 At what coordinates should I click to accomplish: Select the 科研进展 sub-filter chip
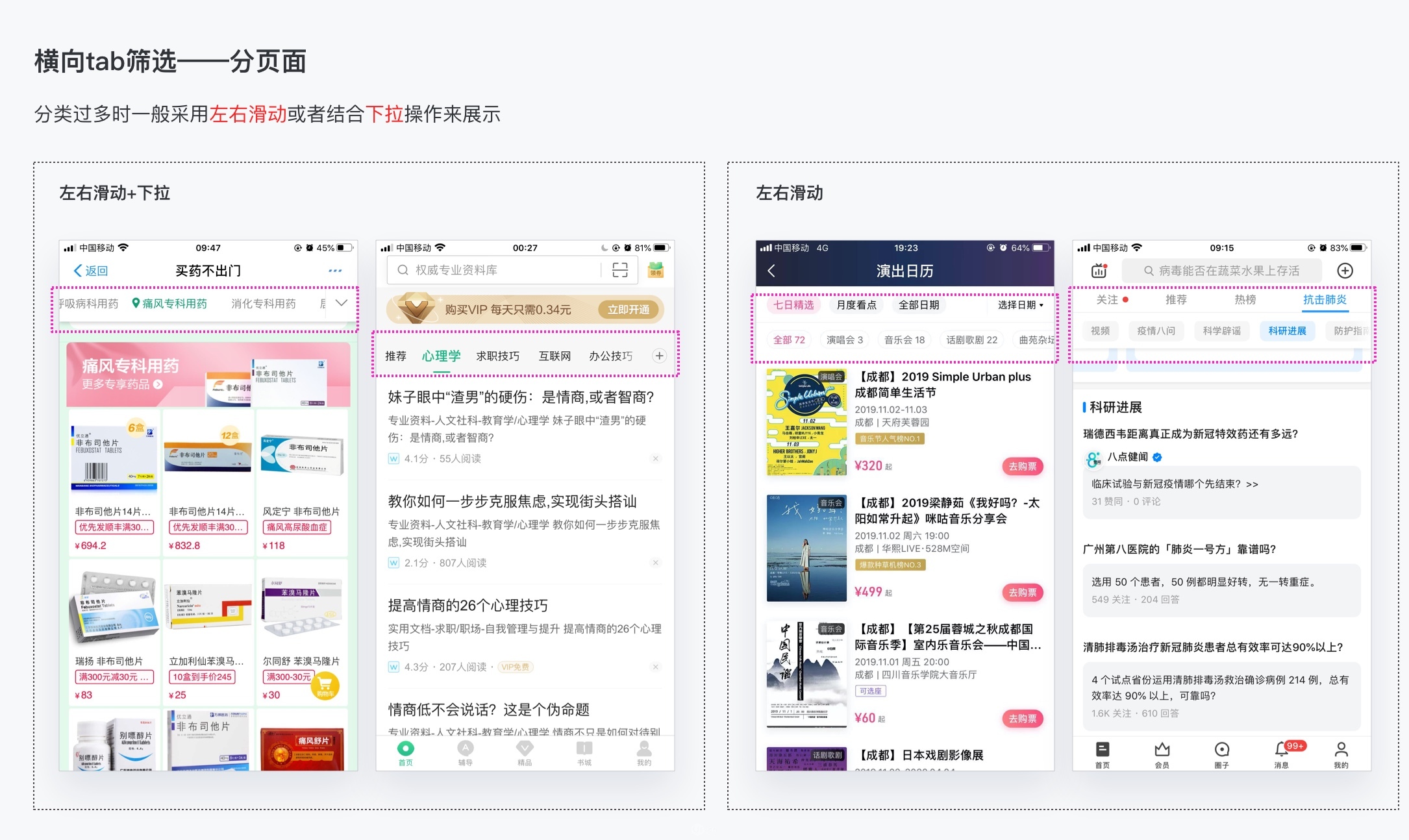pos(1287,331)
